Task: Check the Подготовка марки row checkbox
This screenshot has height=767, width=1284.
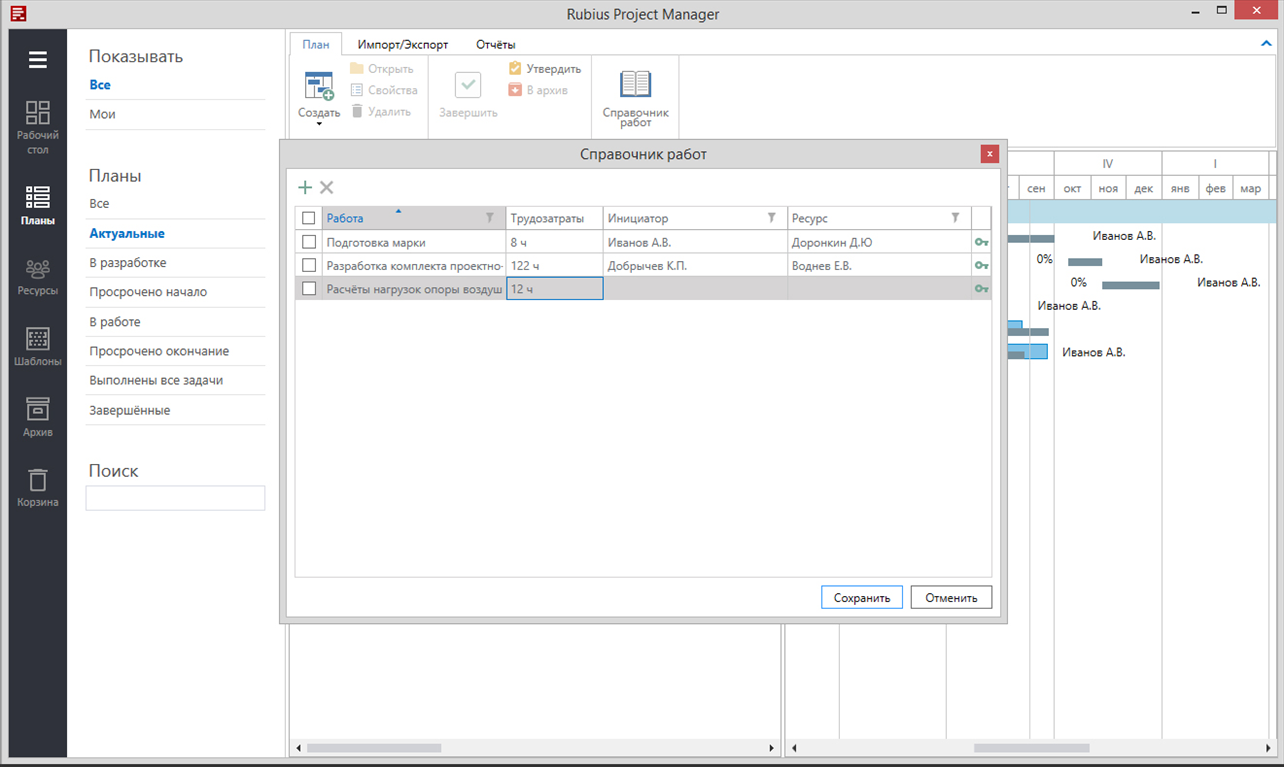Action: [309, 242]
